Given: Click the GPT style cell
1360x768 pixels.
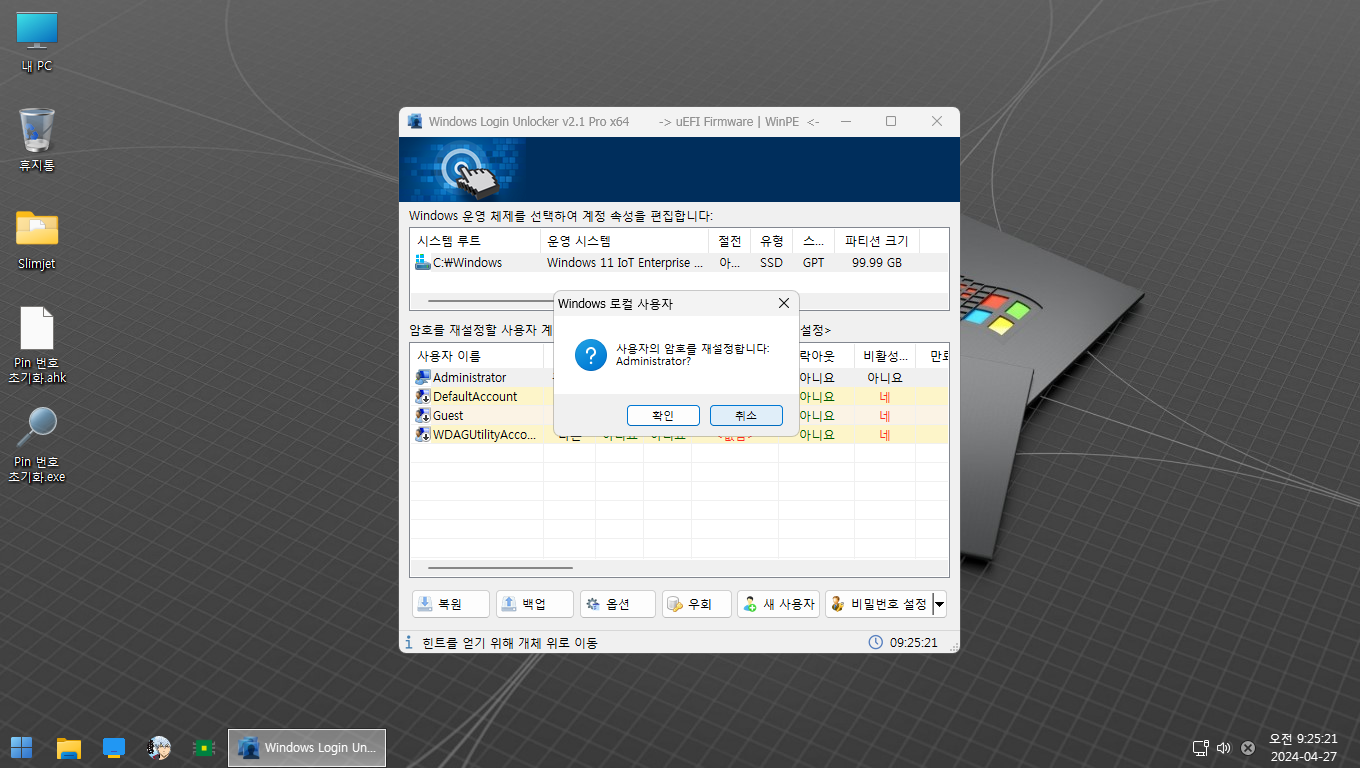Looking at the screenshot, I should point(814,262).
